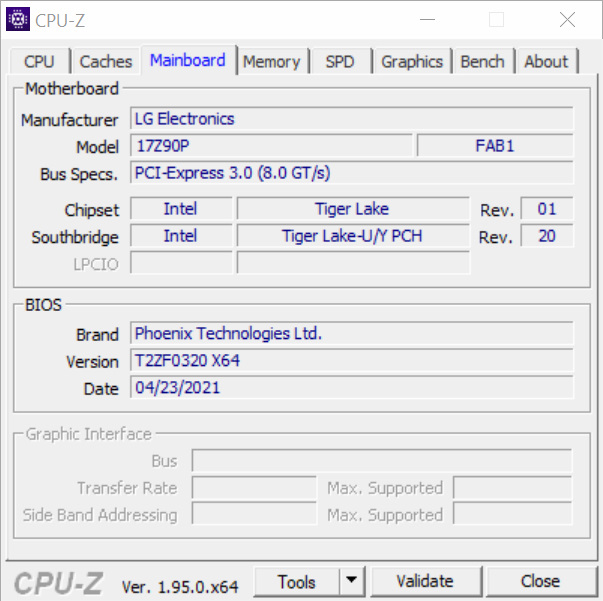Click chipset revision value 01

(x=547, y=209)
